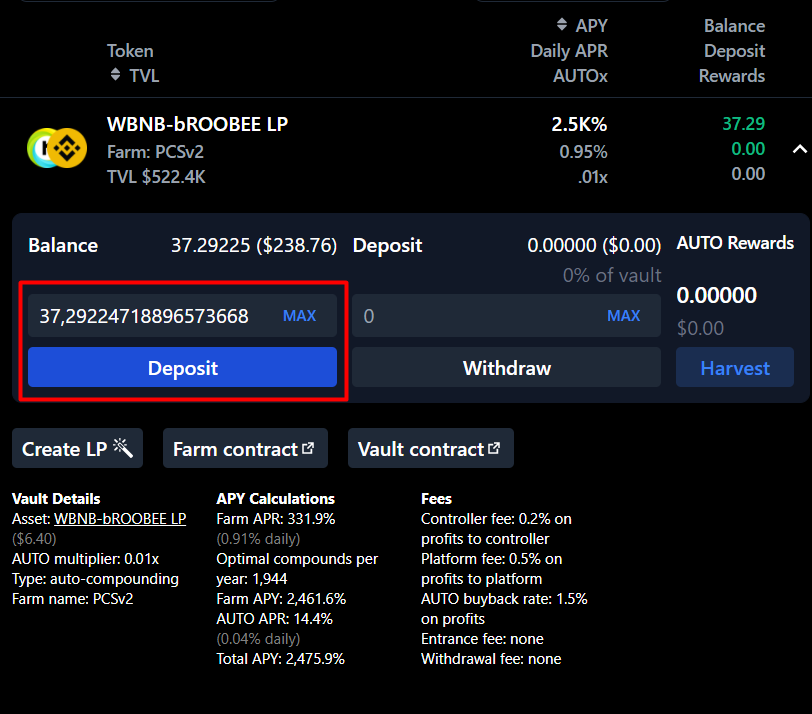812x714 pixels.
Task: Click the 'TVL $522.4K' value
Action: pos(156,177)
